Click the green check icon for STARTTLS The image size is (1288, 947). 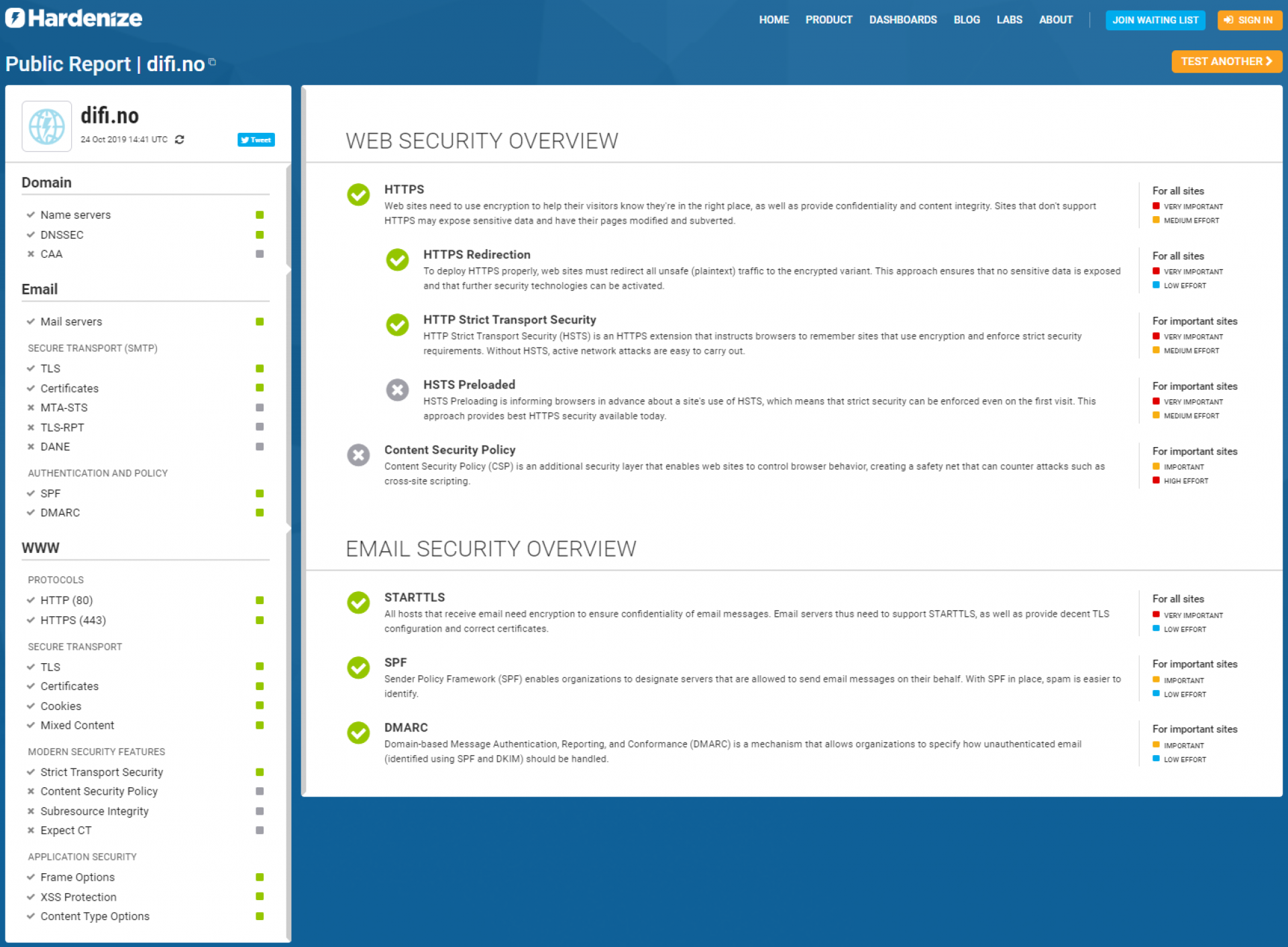click(x=358, y=603)
